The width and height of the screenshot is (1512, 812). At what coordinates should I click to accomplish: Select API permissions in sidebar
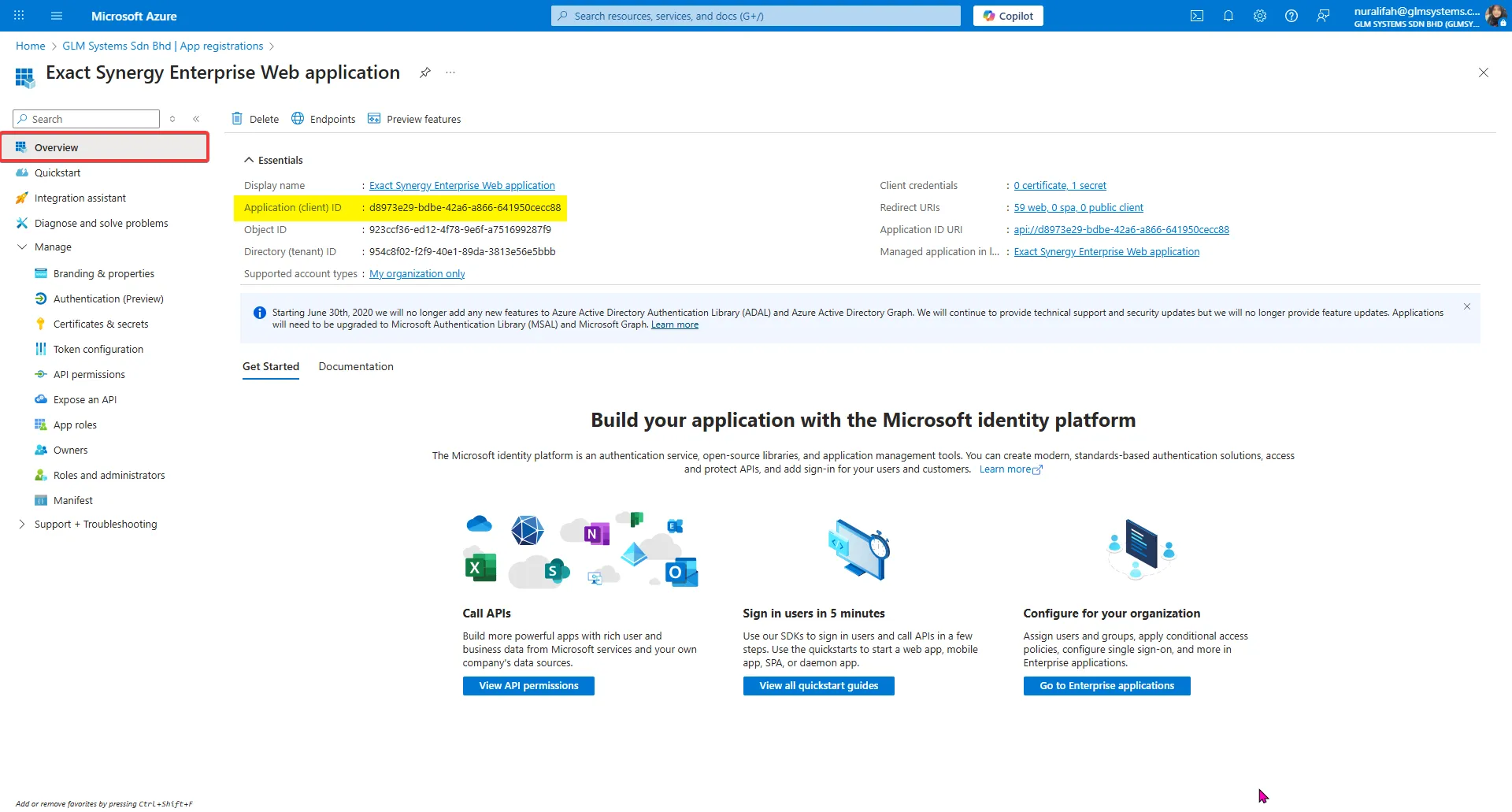(89, 374)
